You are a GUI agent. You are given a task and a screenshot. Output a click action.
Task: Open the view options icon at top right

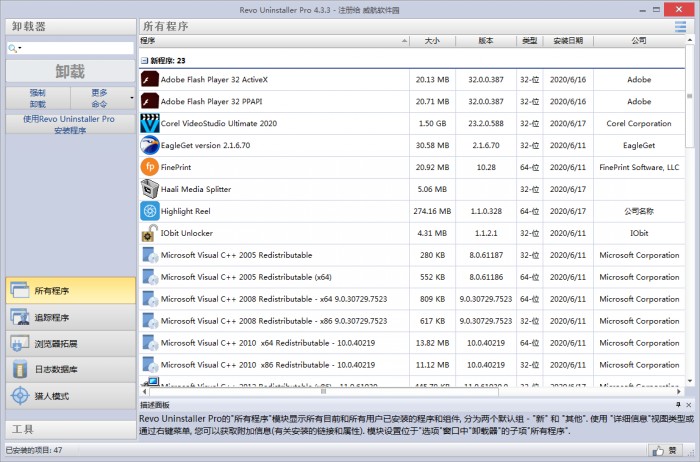click(680, 26)
